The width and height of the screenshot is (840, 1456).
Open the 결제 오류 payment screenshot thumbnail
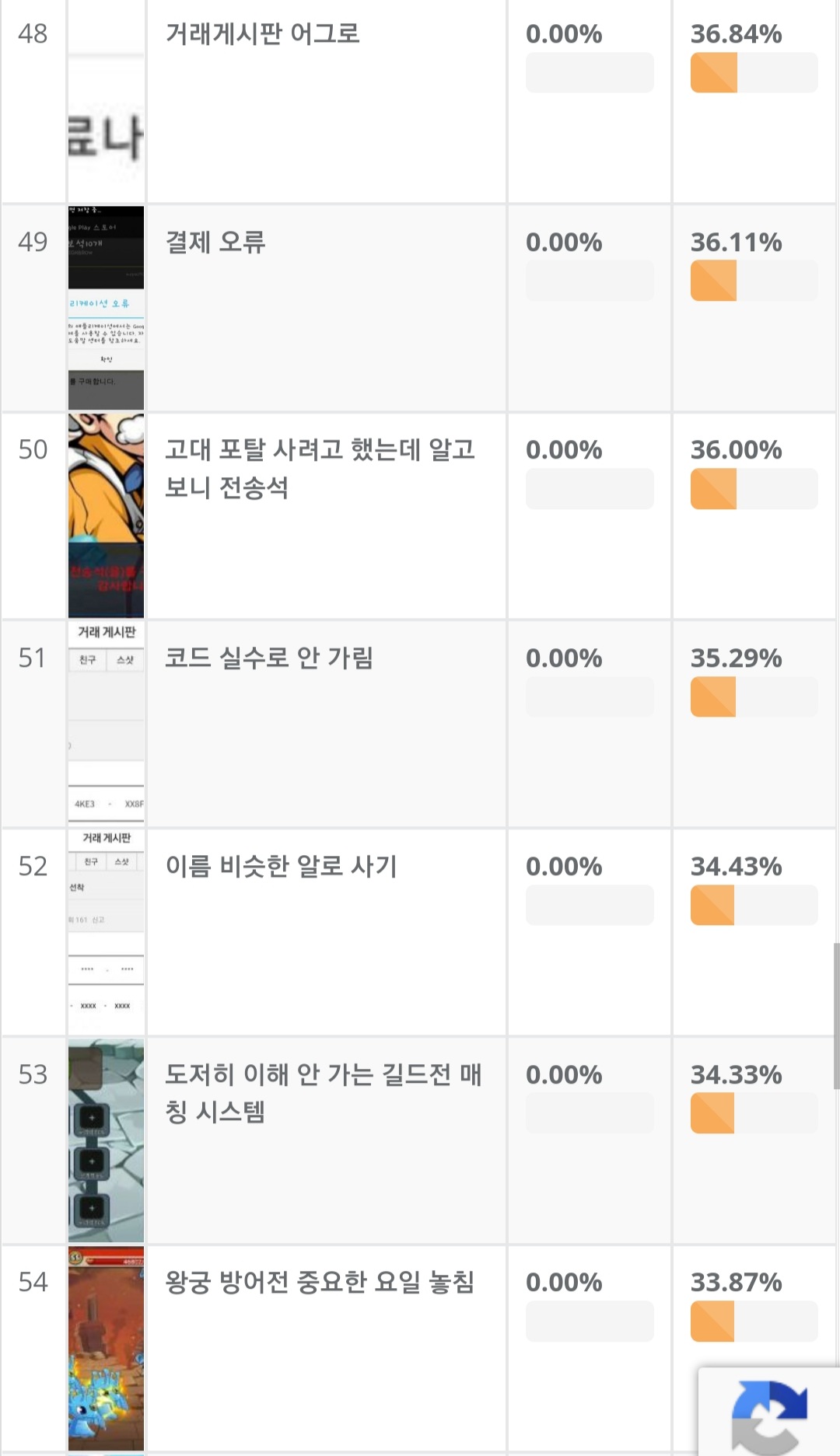106,308
